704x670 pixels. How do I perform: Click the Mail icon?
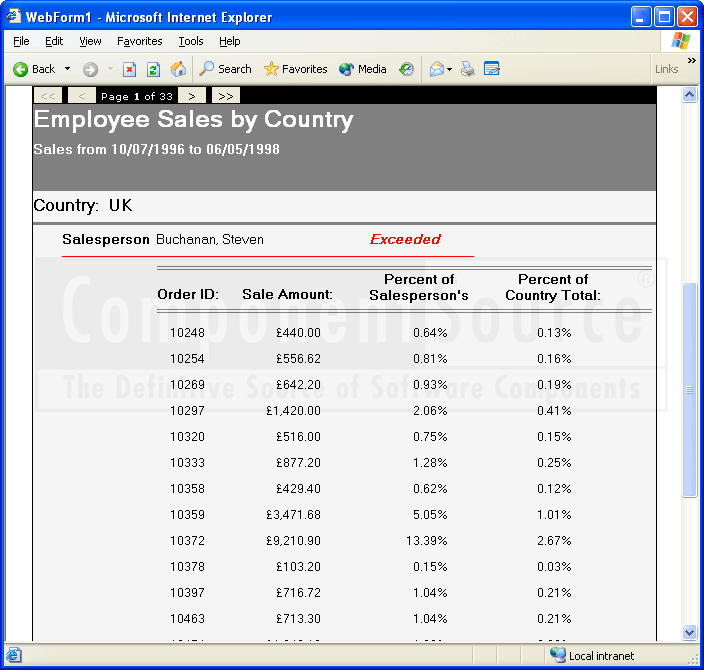click(436, 69)
